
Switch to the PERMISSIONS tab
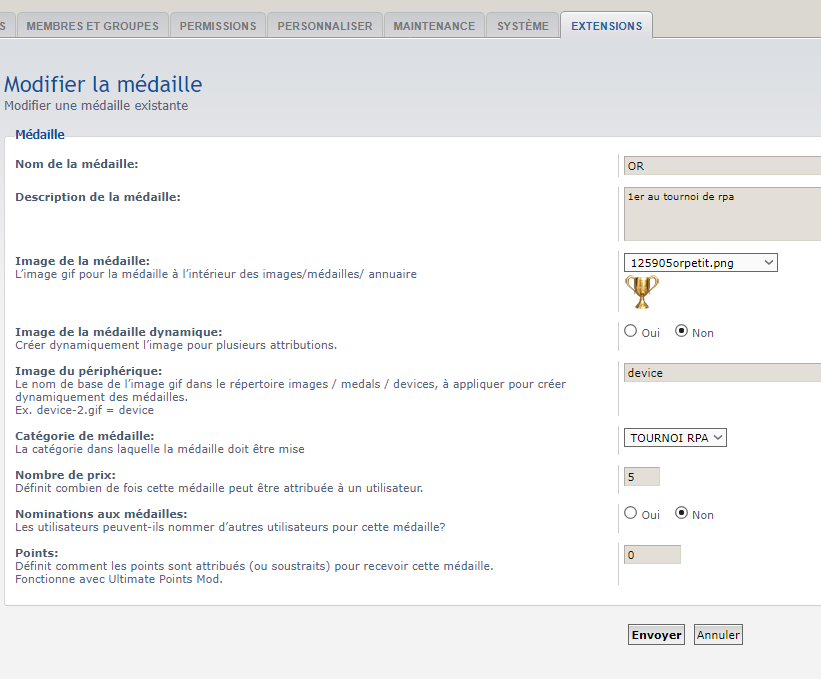point(218,26)
